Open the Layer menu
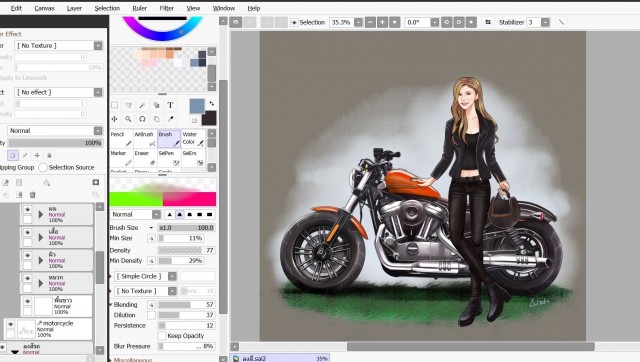Viewport: 640px width, 362px height. point(74,8)
